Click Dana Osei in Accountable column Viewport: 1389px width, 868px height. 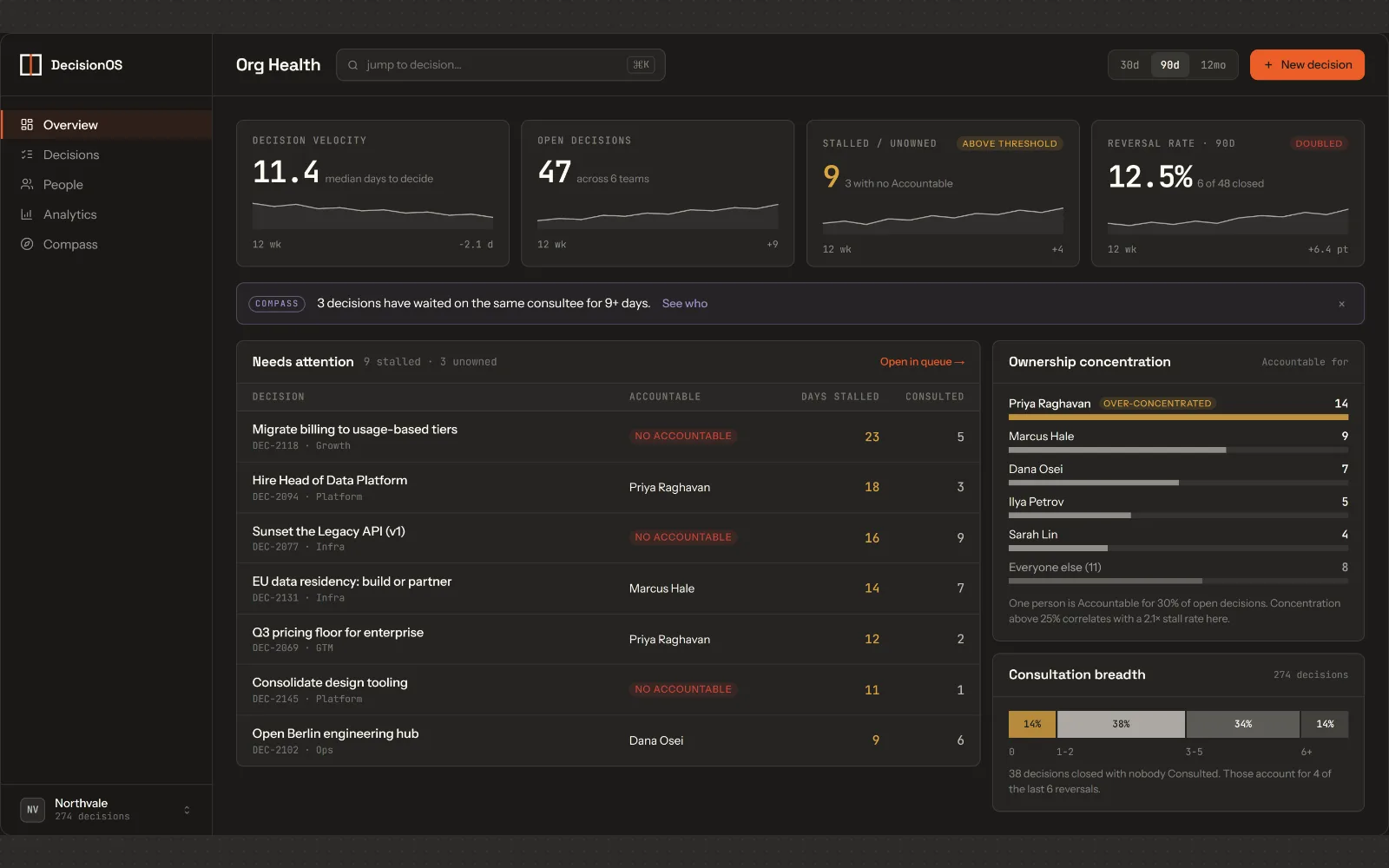click(x=656, y=740)
